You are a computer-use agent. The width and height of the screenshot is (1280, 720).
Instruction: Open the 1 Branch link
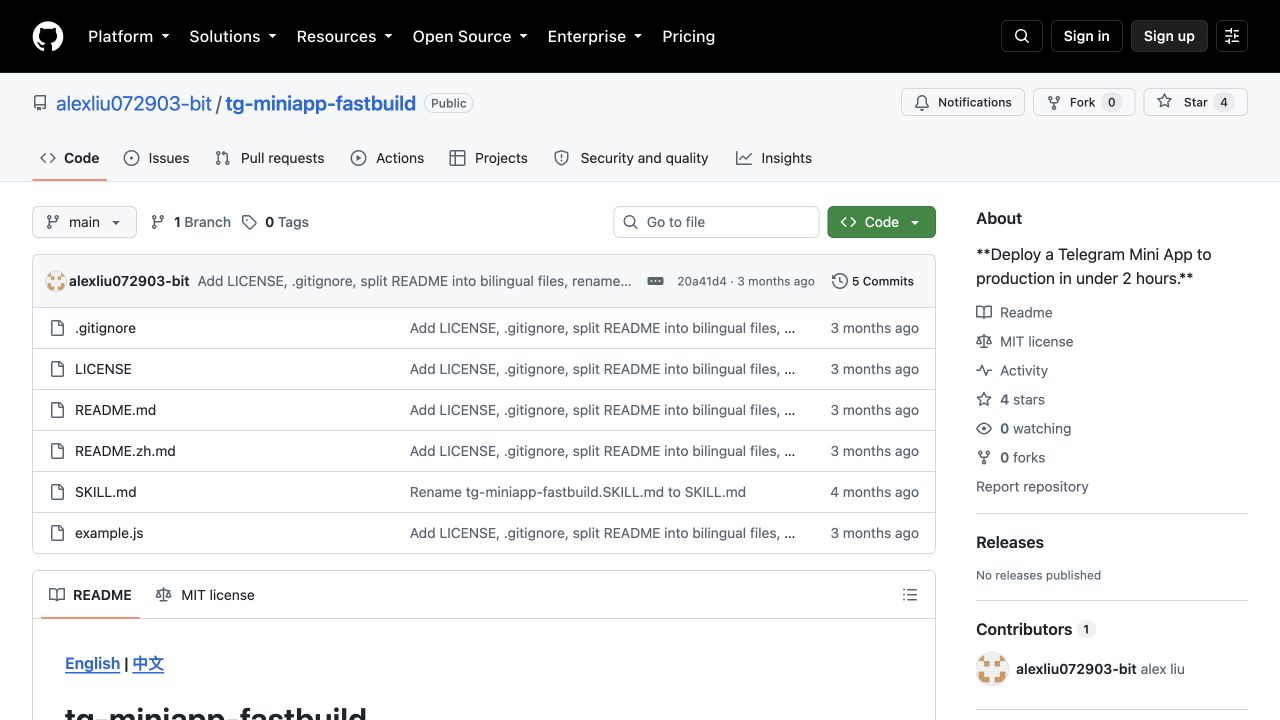[190, 222]
